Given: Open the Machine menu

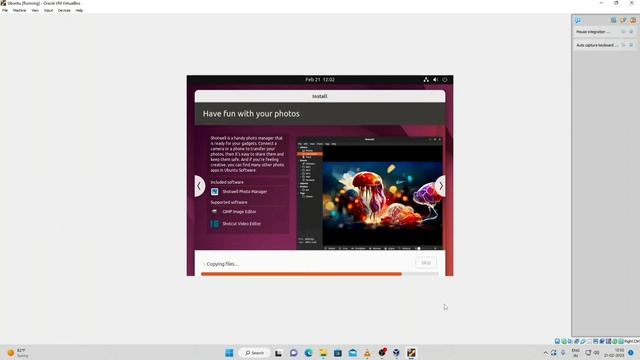Looking at the screenshot, I should pyautogui.click(x=19, y=10).
